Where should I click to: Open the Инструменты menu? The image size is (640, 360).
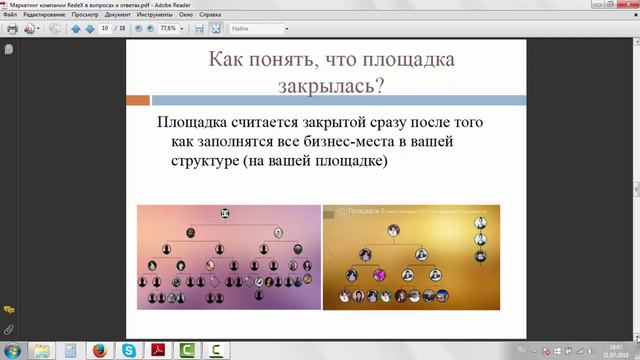coord(155,14)
